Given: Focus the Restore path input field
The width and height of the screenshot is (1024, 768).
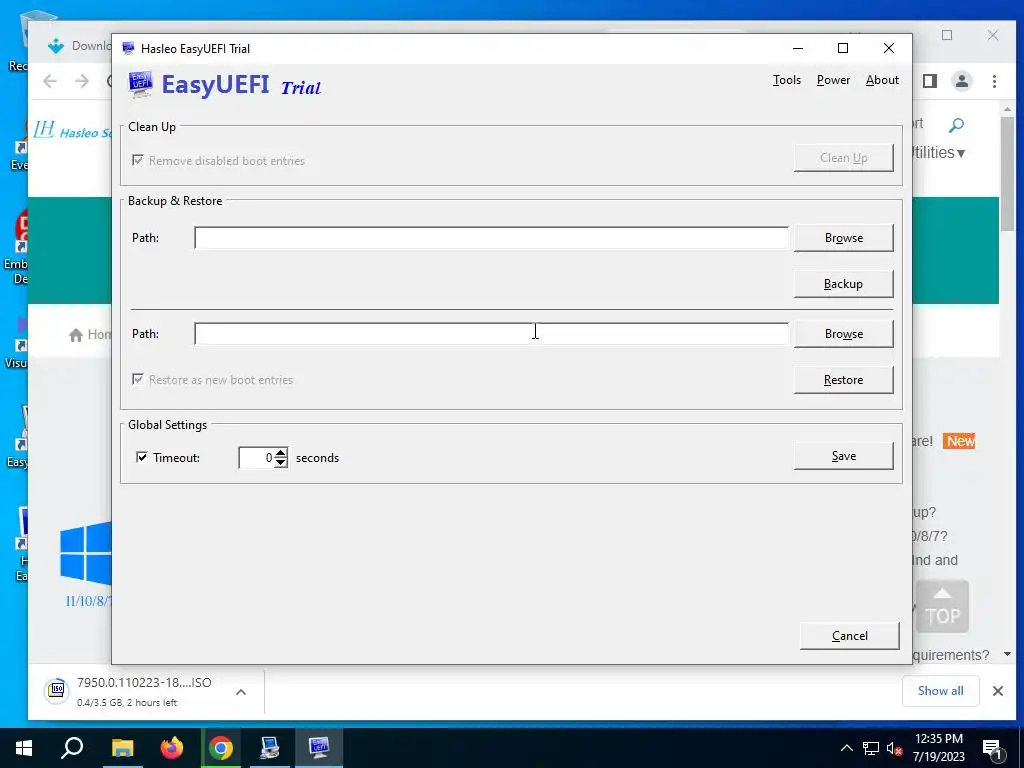Looking at the screenshot, I should [491, 334].
